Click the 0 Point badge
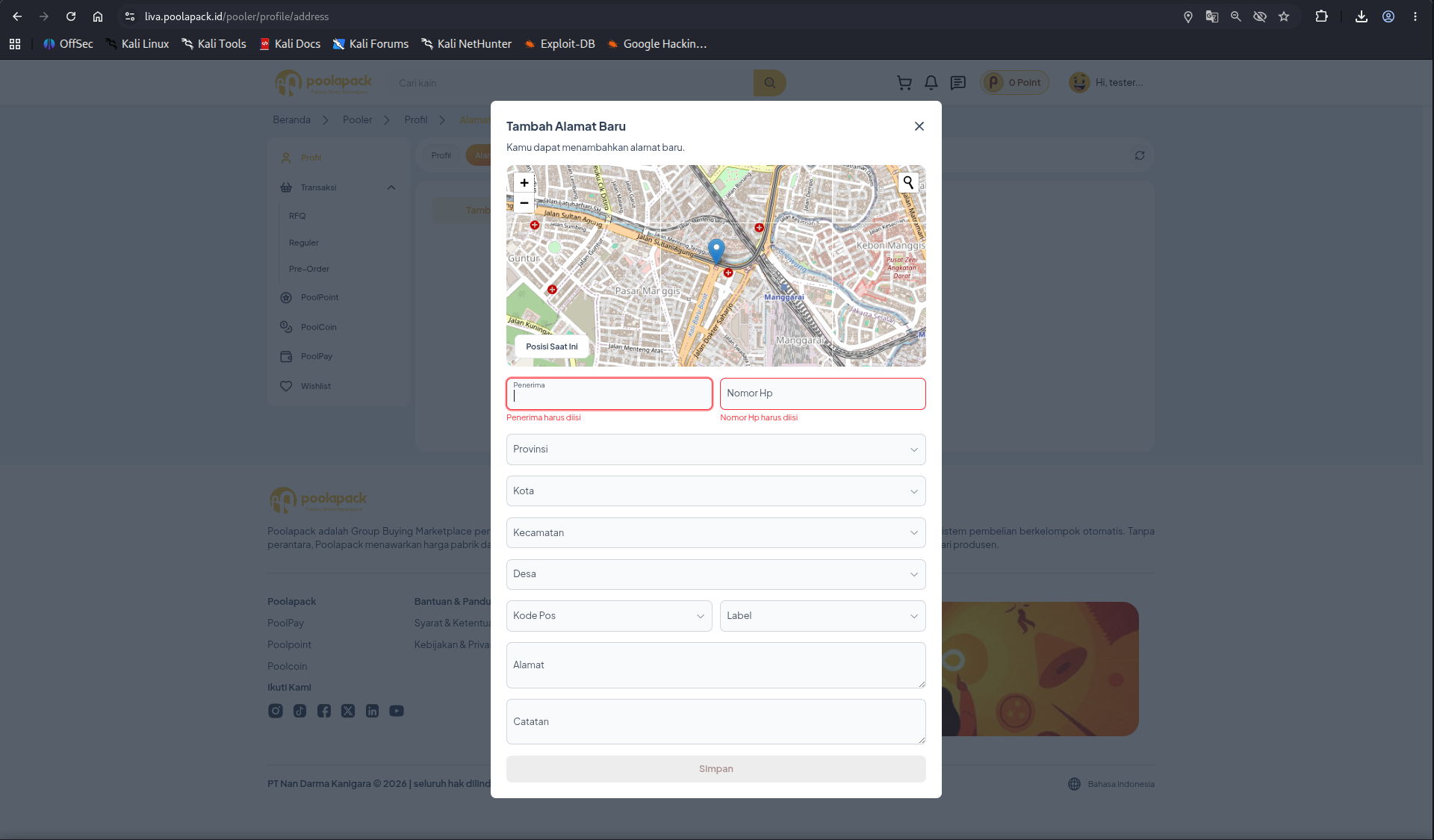1434x840 pixels. [x=1015, y=83]
